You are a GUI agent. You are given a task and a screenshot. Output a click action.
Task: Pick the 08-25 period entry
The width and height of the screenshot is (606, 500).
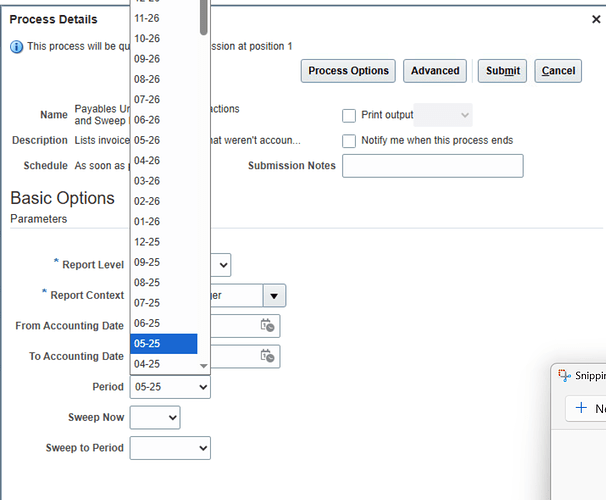(x=164, y=282)
